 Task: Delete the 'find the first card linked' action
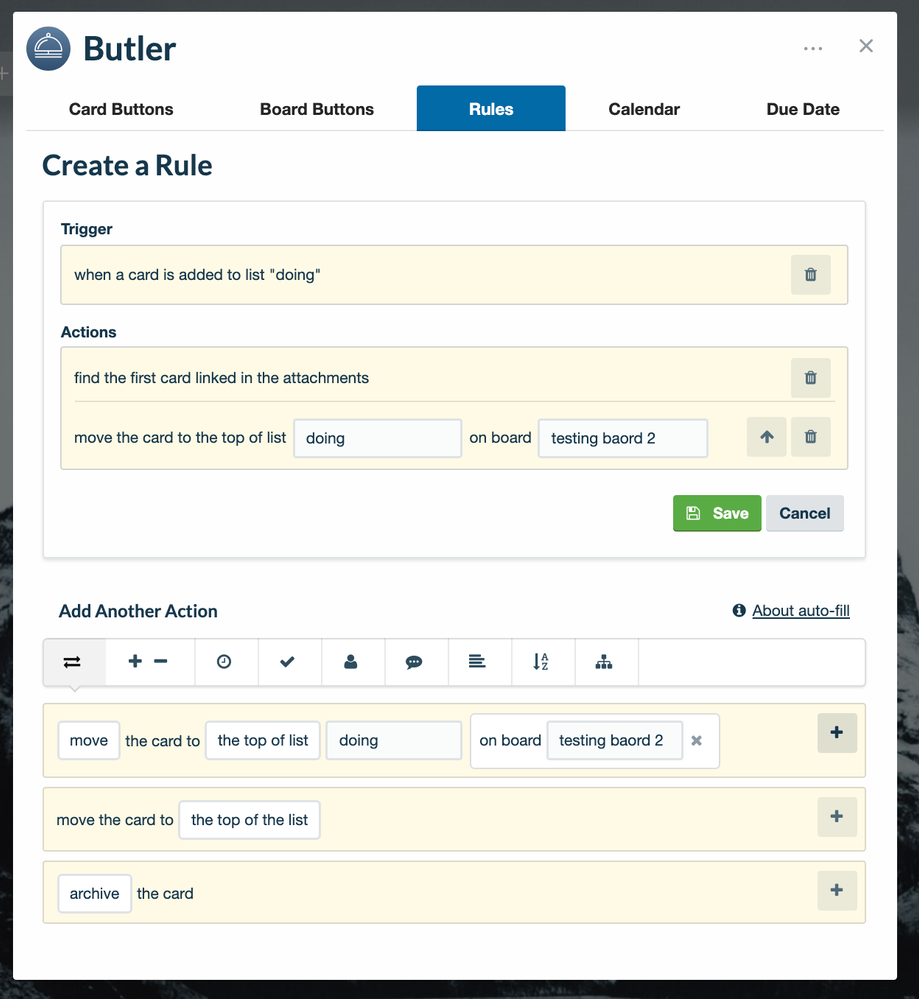[x=811, y=378]
